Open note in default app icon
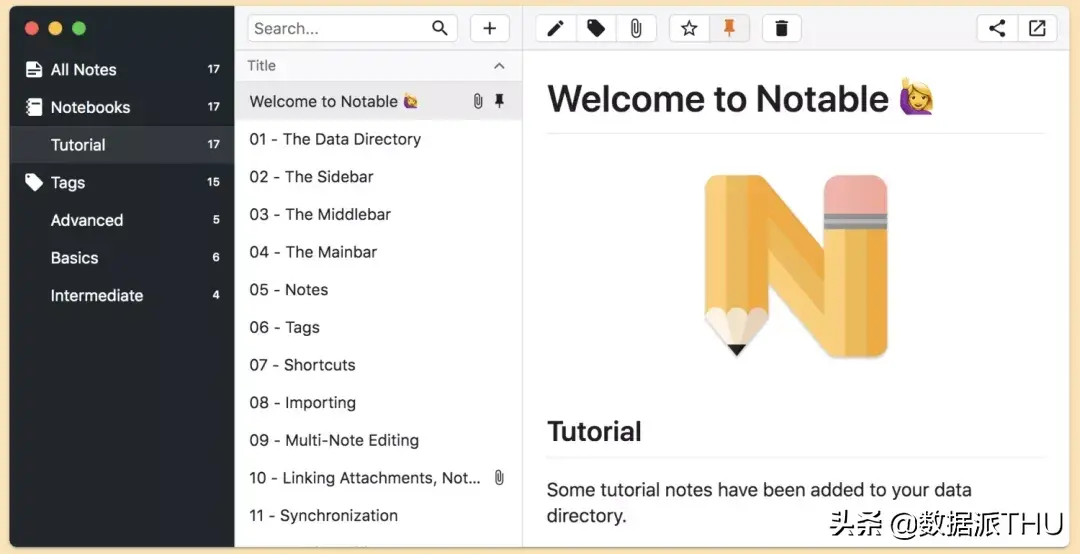The width and height of the screenshot is (1080, 554). (x=1037, y=28)
